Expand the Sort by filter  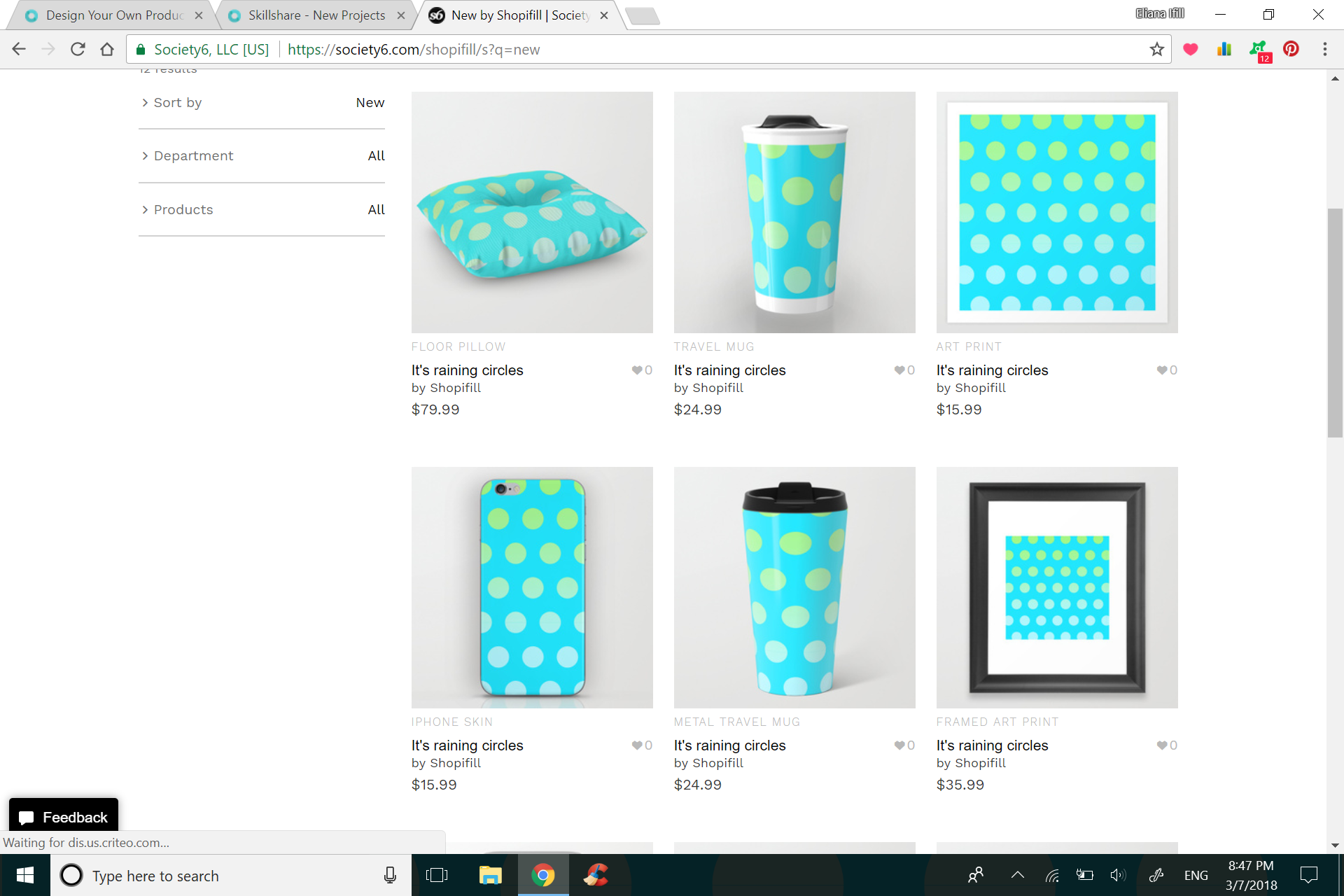[x=262, y=103]
